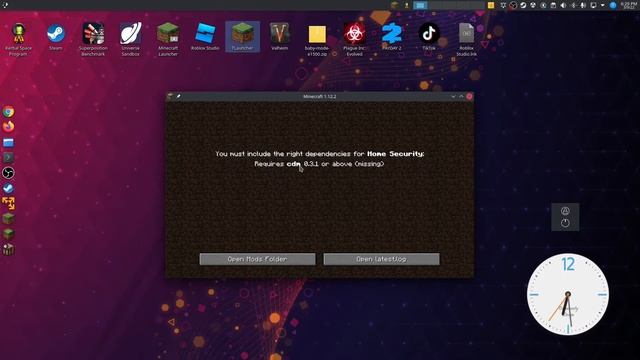640x360 pixels.
Task: Open Roblox Studio desktop icon
Action: 205,37
